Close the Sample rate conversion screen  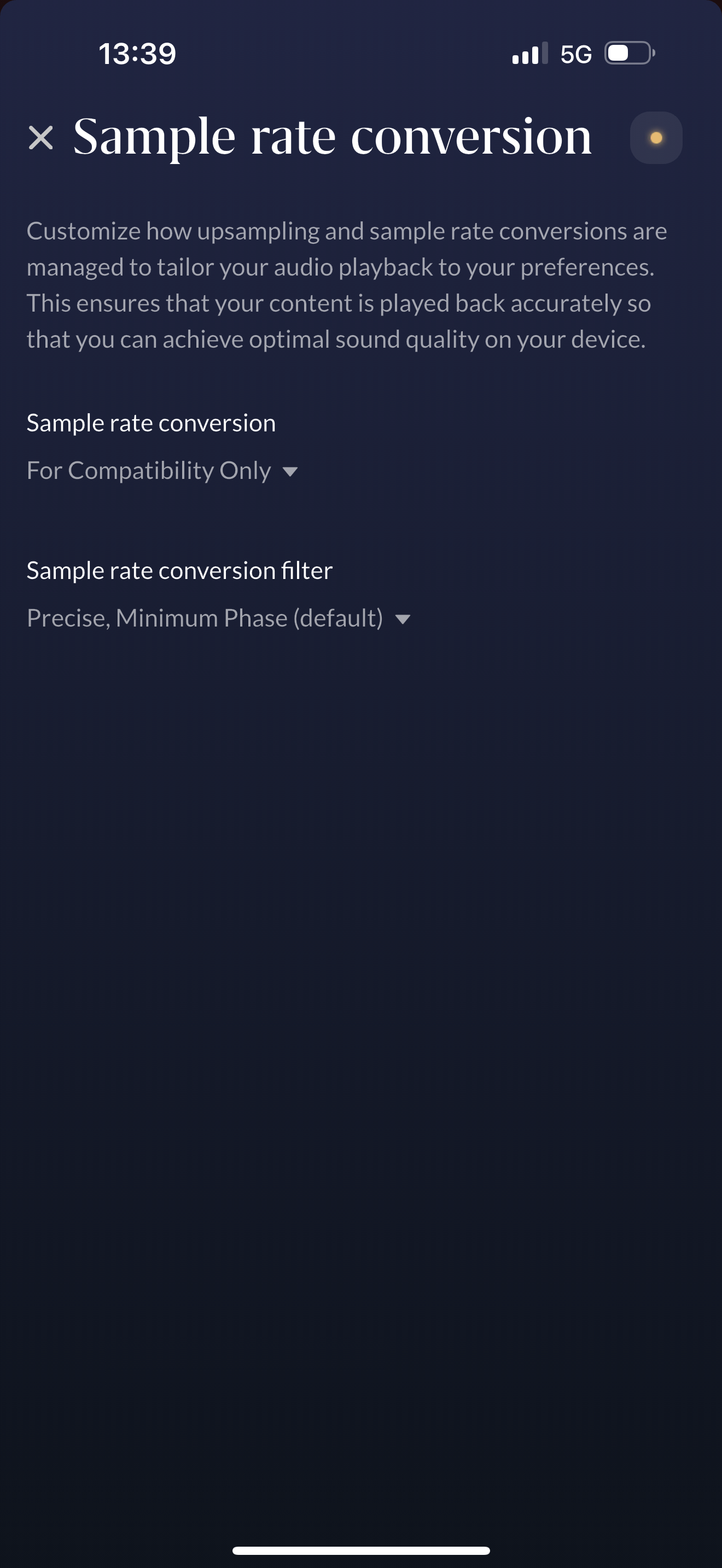(x=41, y=138)
